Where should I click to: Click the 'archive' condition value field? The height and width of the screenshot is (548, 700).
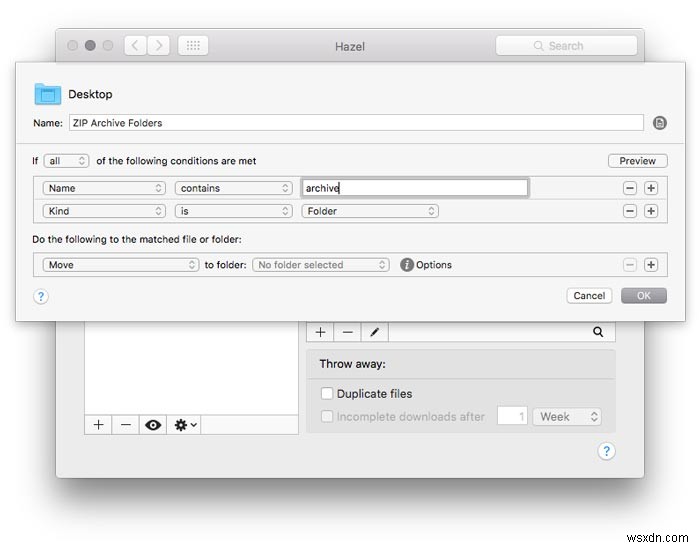415,188
